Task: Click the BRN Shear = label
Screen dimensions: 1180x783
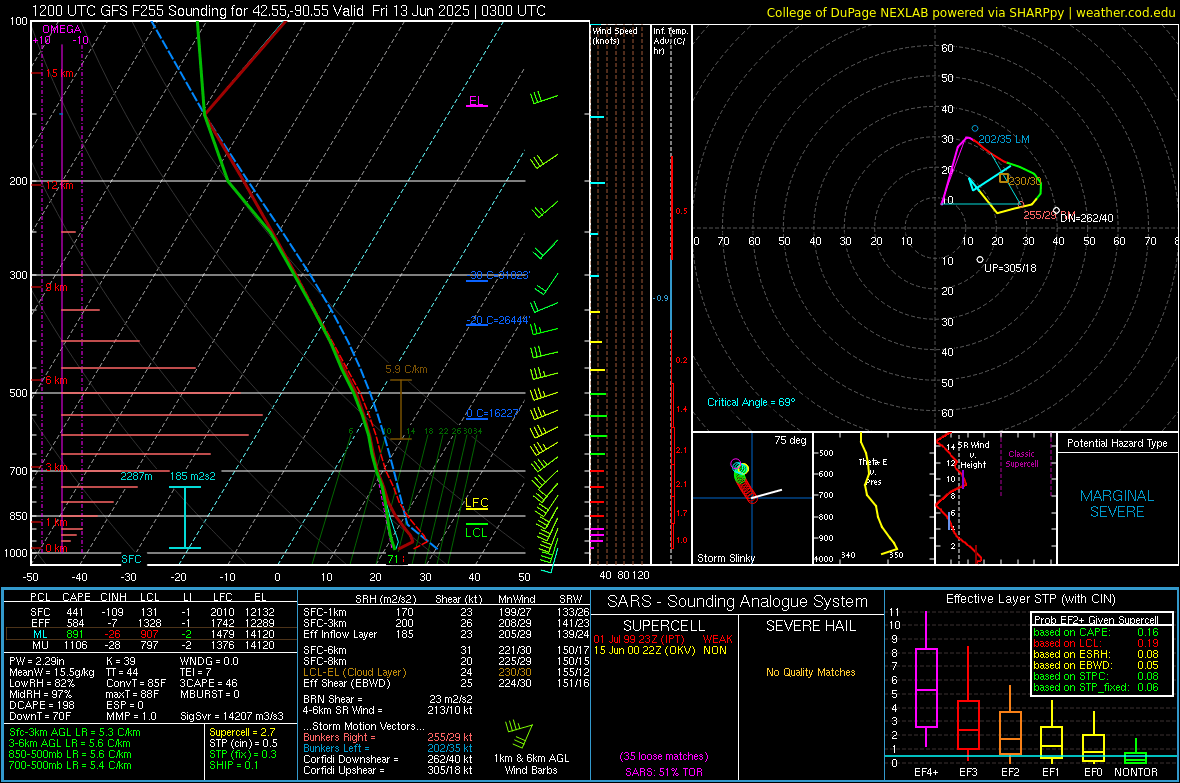Action: tap(332, 699)
